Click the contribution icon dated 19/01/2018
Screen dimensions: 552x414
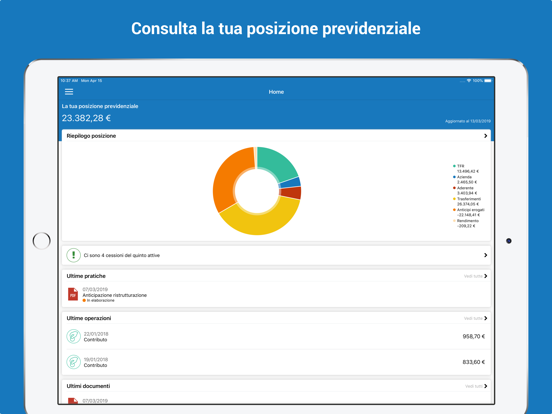point(74,362)
